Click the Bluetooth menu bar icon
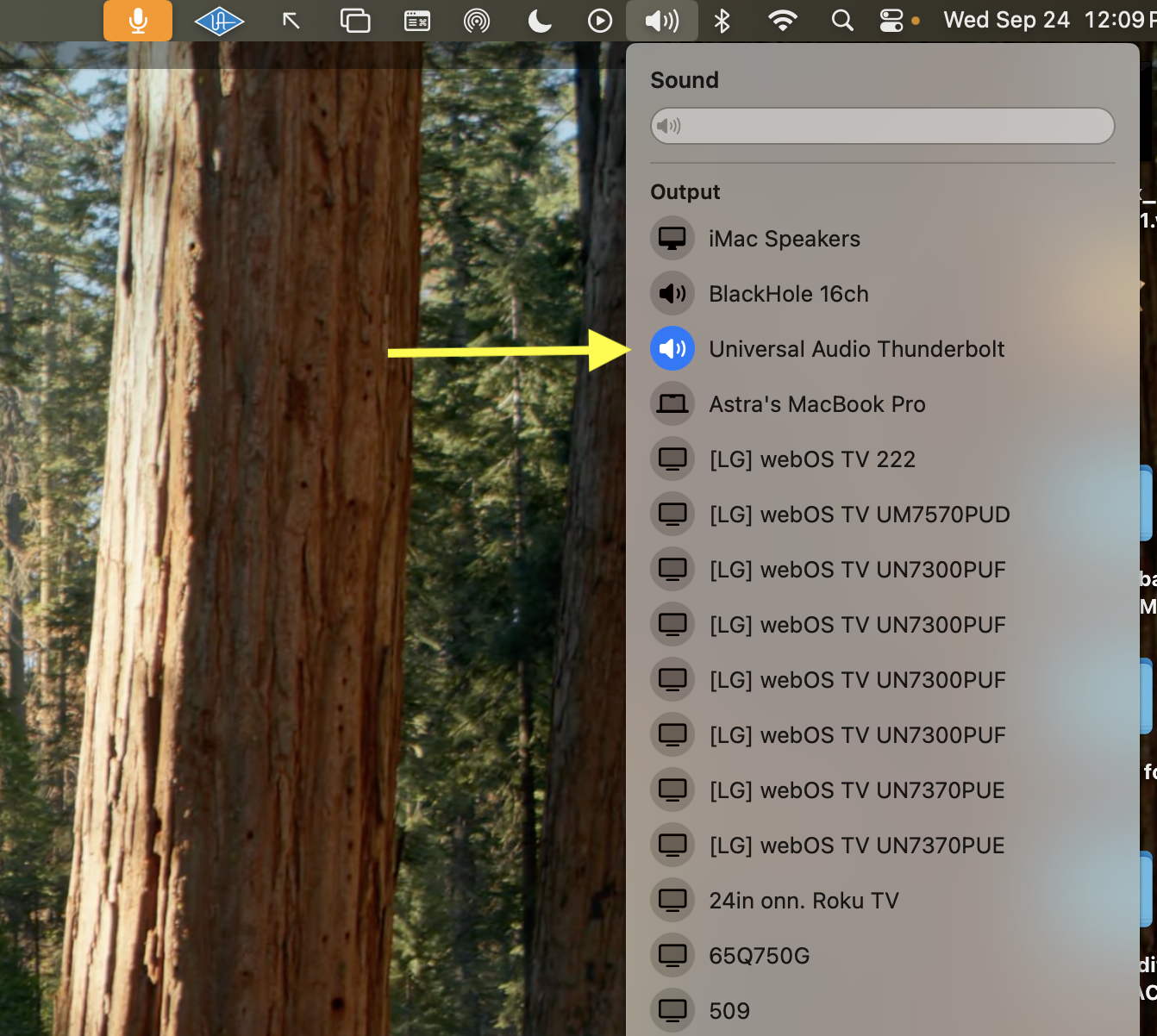This screenshot has height=1036, width=1157. coord(722,21)
